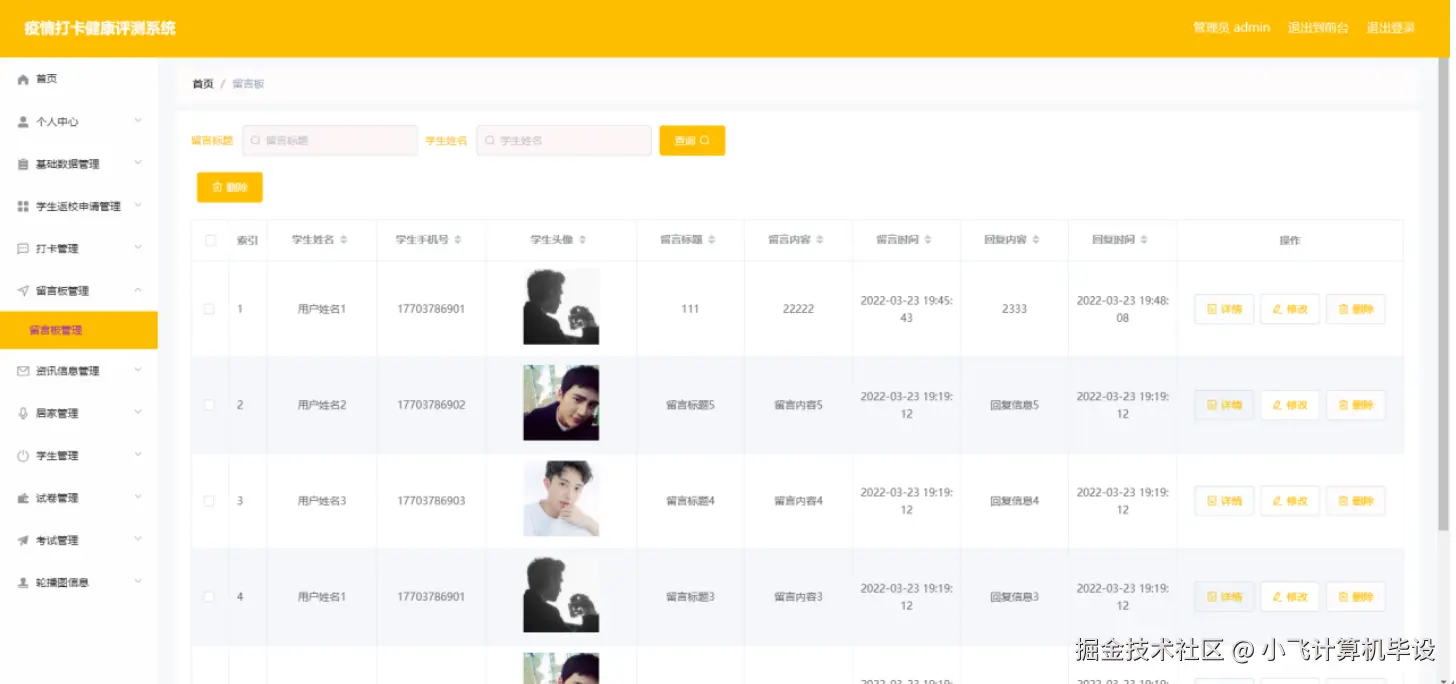This screenshot has height=684, width=1456.
Task: Select the highlighted 留言板管理 submenu item
Action: [x=79, y=330]
